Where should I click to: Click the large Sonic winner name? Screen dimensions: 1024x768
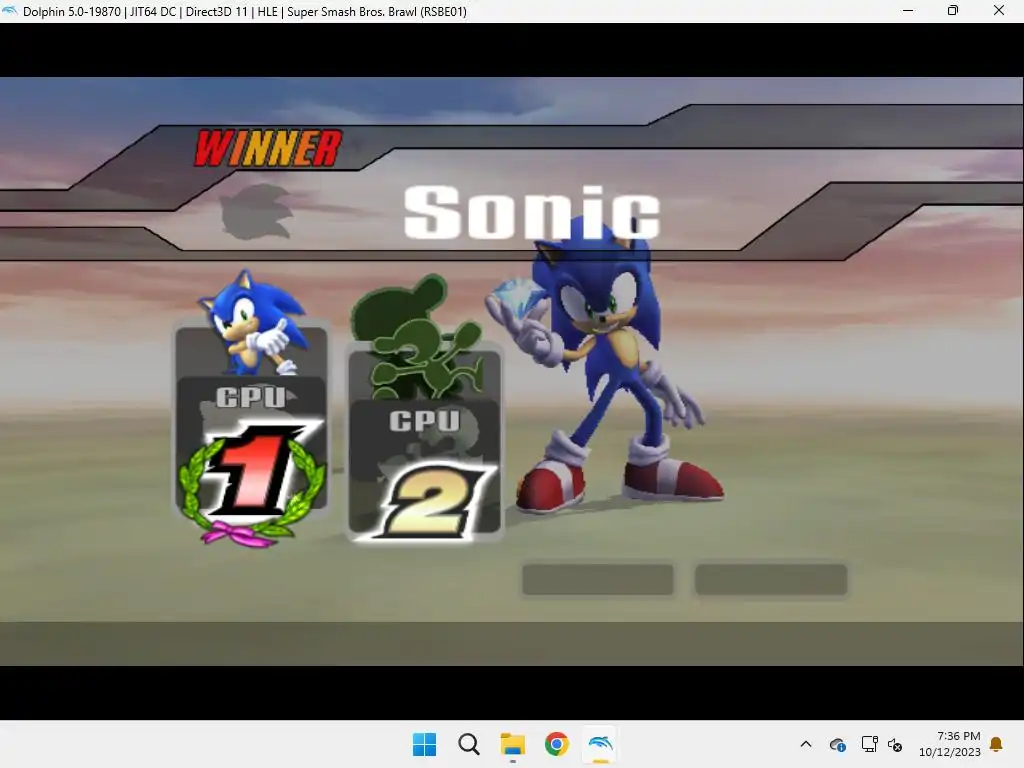pos(532,212)
